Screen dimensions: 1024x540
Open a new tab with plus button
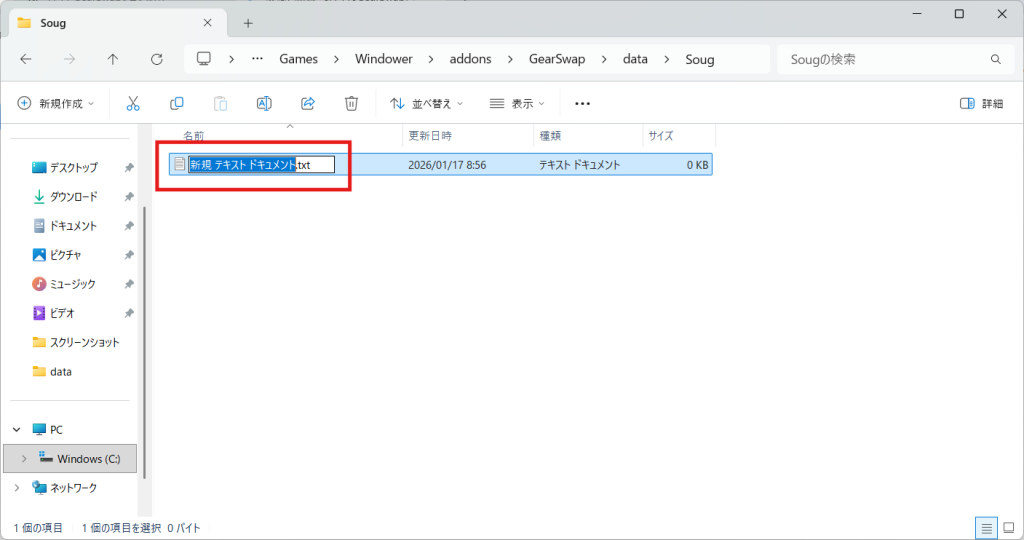tap(248, 23)
